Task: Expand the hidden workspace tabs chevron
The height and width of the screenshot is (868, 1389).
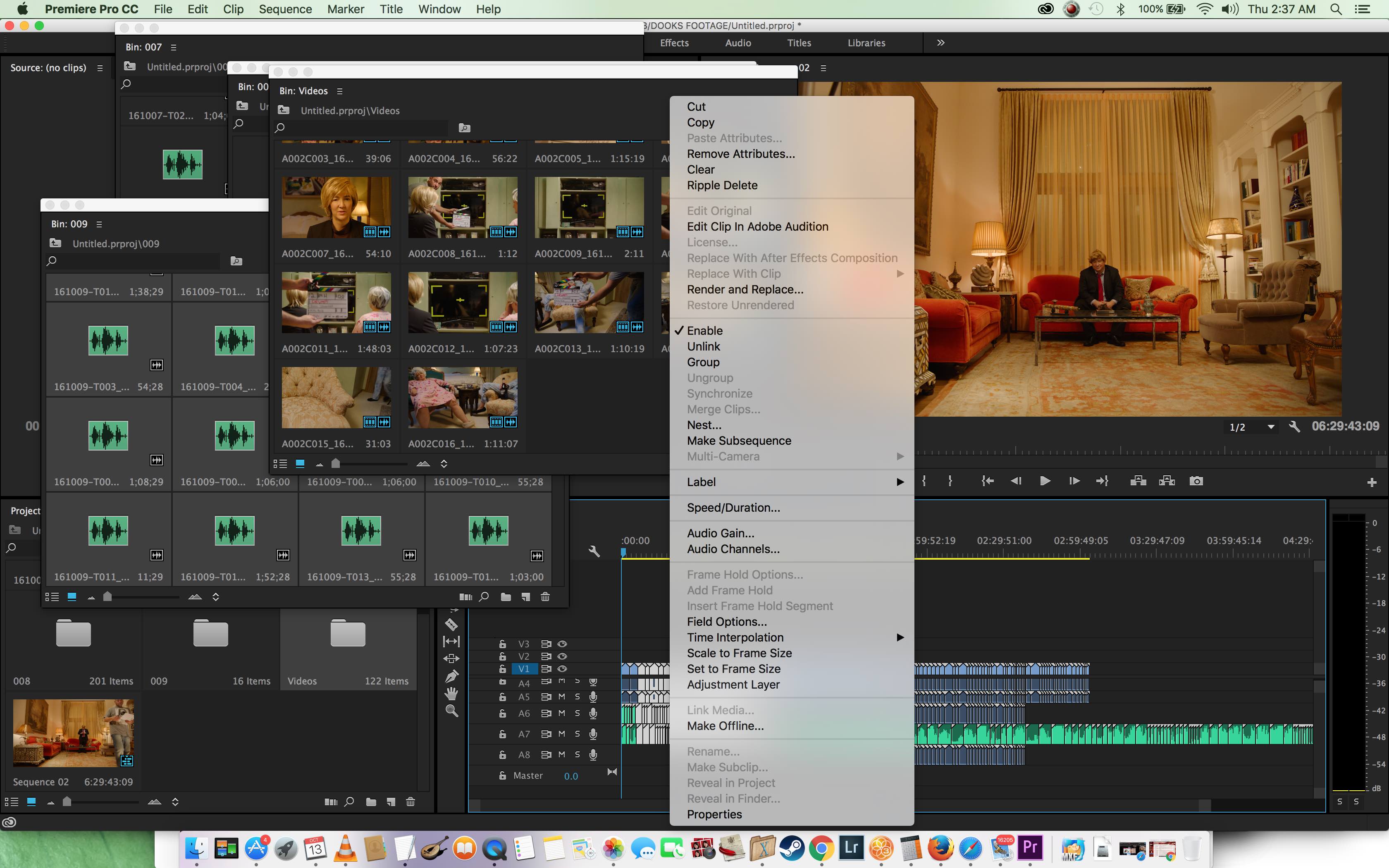Action: click(x=940, y=43)
